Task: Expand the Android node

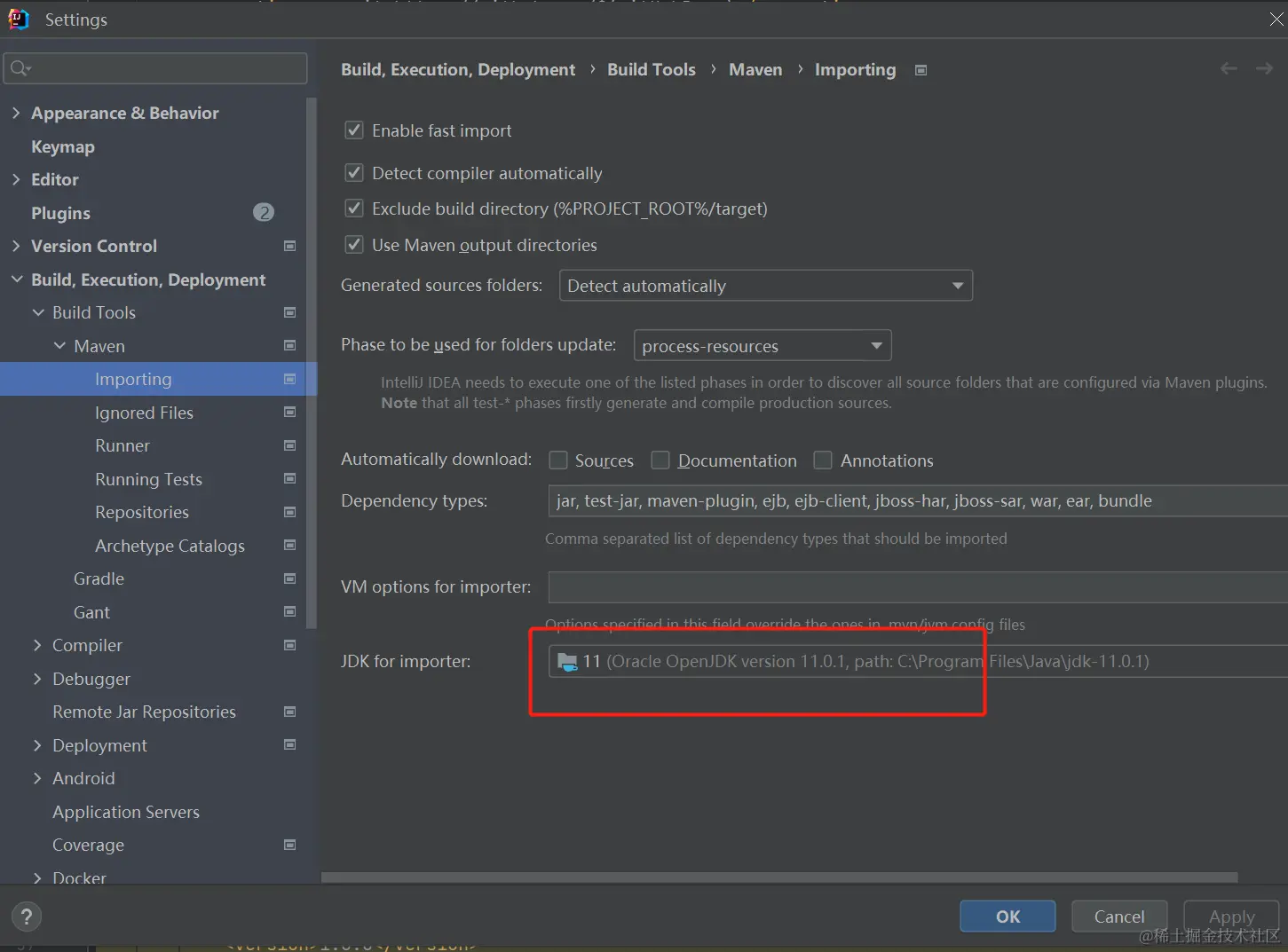Action: click(x=37, y=778)
